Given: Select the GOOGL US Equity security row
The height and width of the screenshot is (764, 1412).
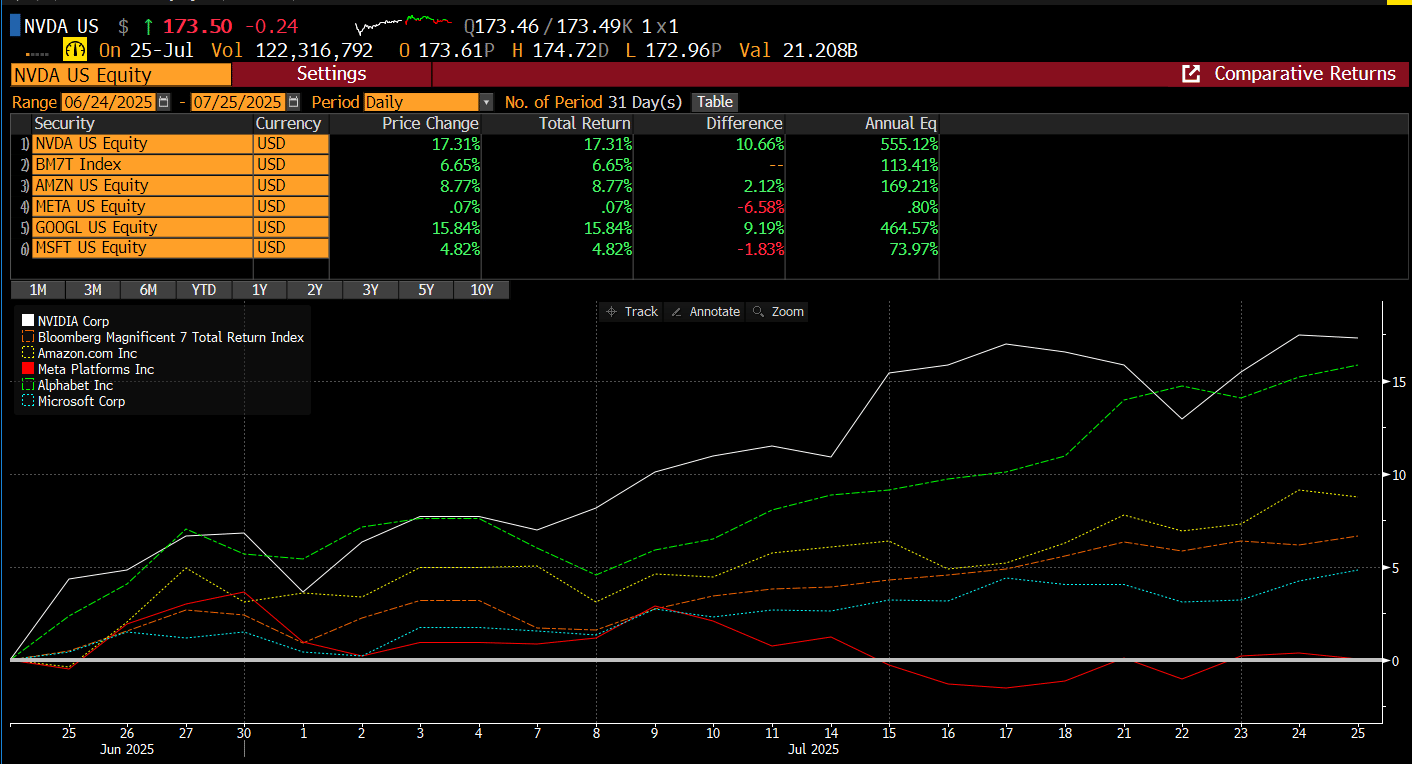Looking at the screenshot, I should [x=142, y=227].
